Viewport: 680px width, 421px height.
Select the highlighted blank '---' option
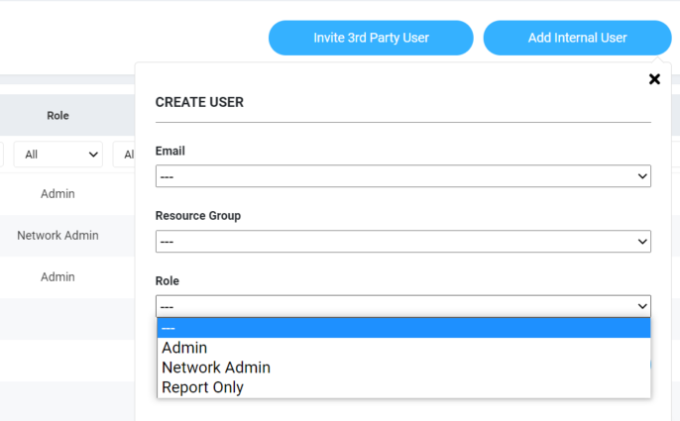coord(403,328)
